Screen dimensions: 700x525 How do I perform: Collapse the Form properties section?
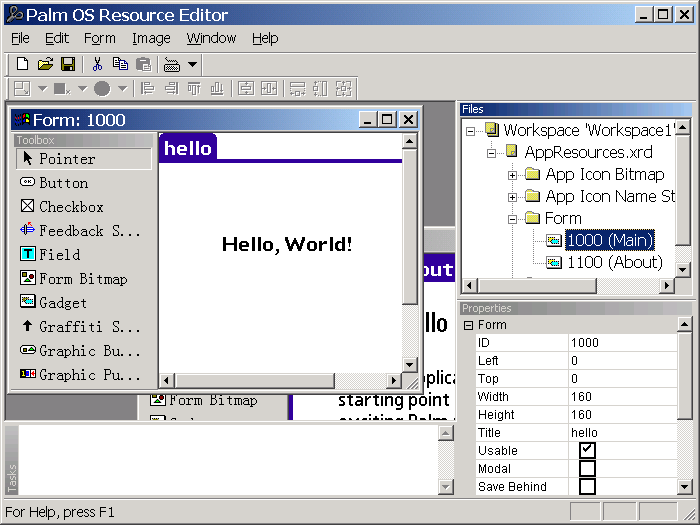pyautogui.click(x=468, y=325)
